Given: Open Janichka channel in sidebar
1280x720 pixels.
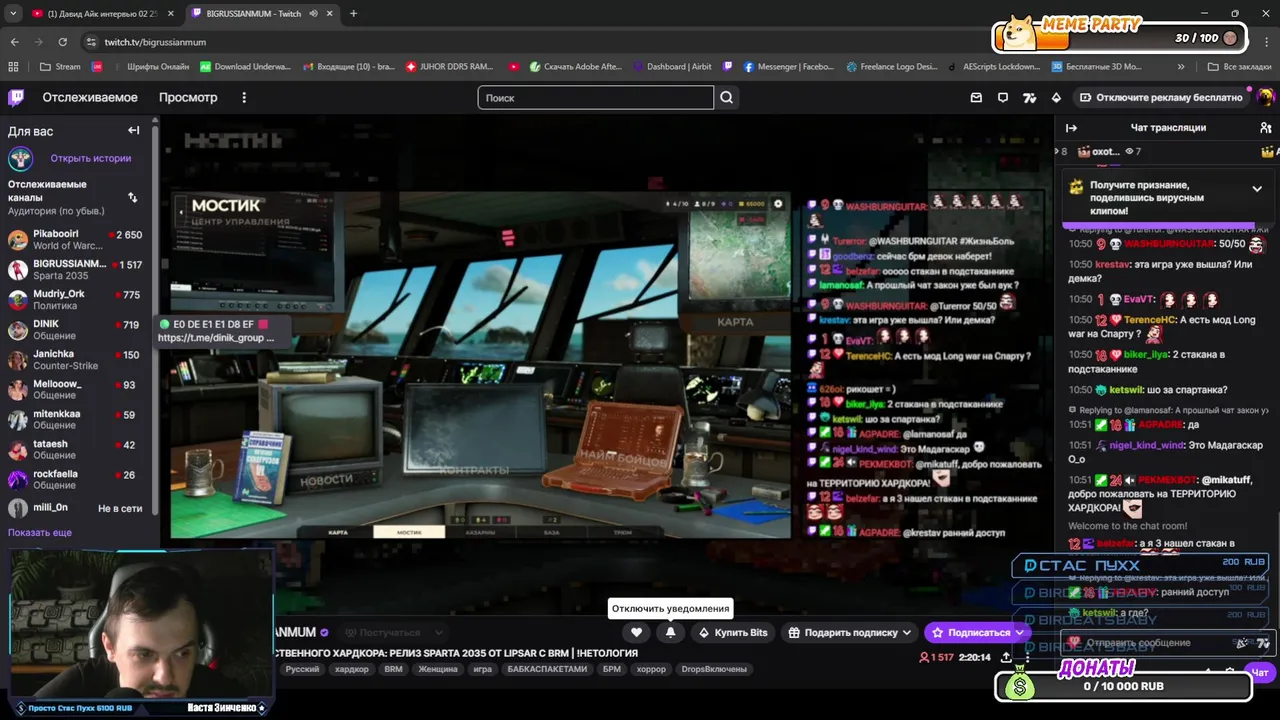Looking at the screenshot, I should [76, 359].
